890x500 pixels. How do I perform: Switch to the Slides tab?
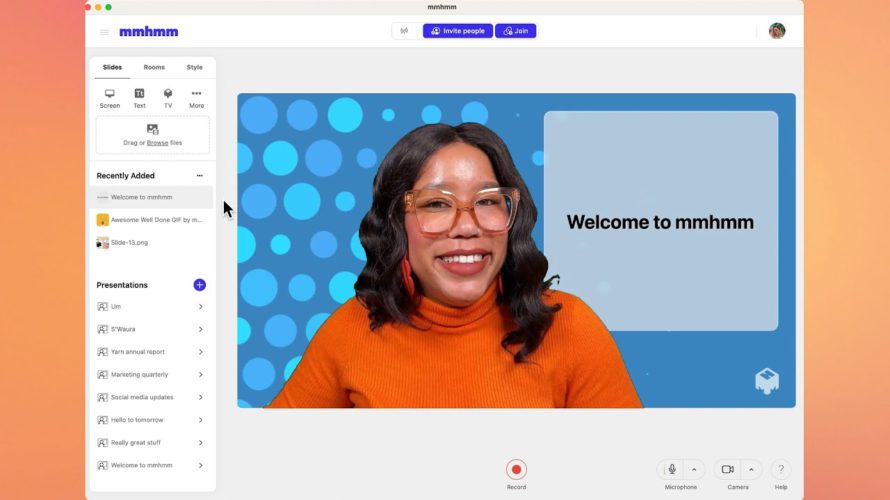click(x=112, y=67)
